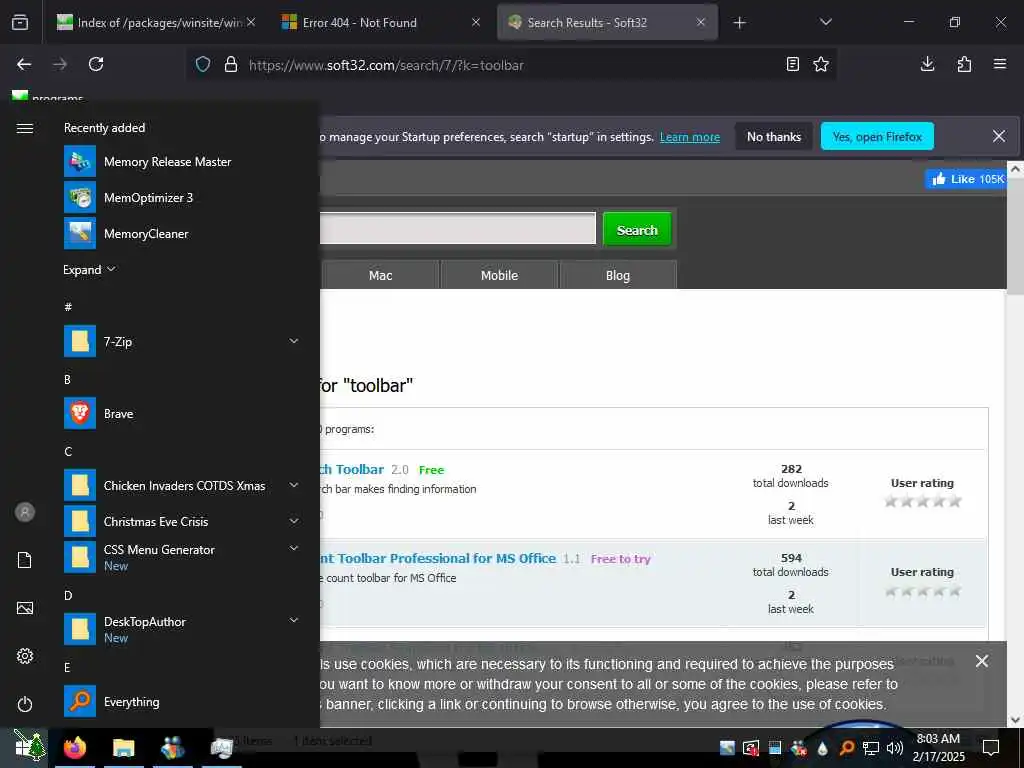
Task: Jump to letter C group header
Action: click(68, 451)
